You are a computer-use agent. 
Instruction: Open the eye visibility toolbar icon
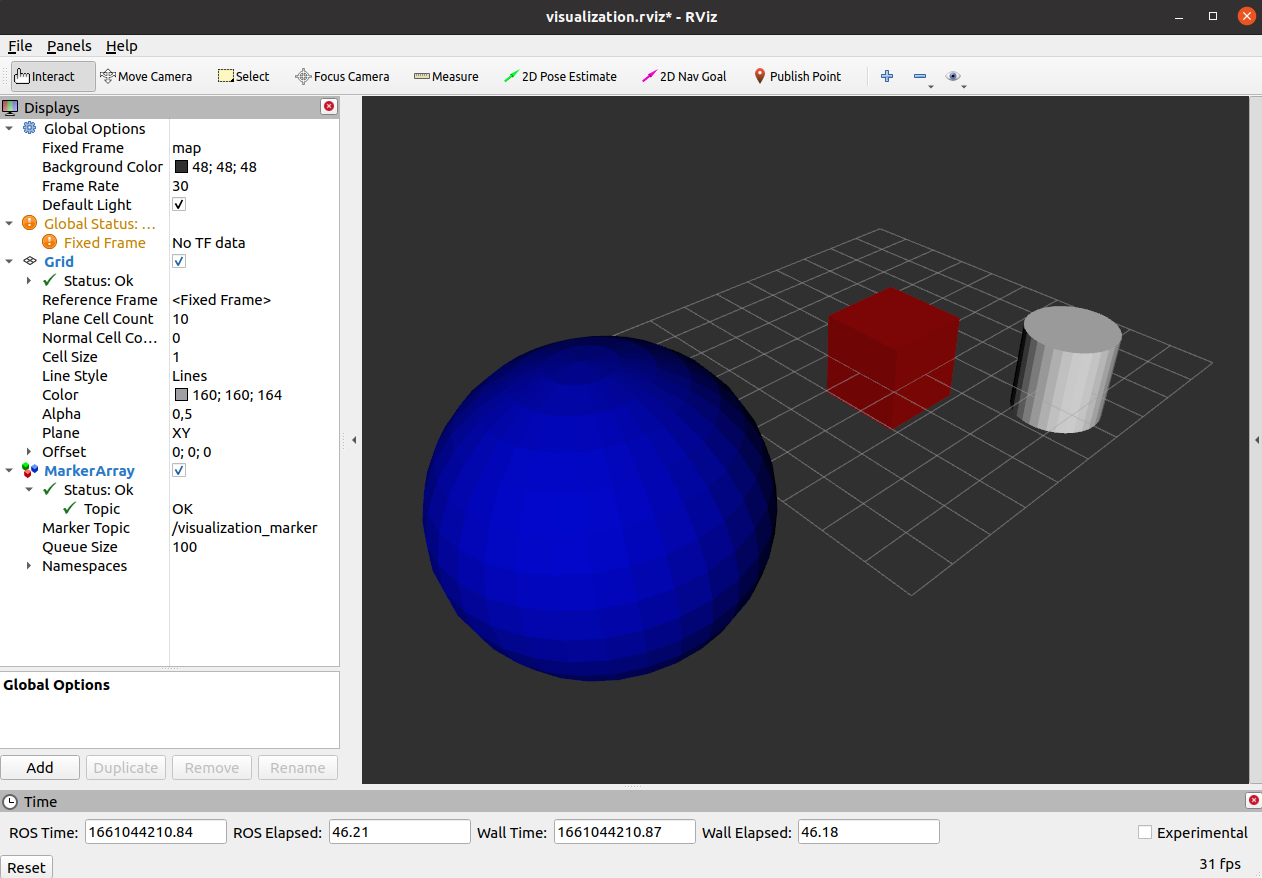point(953,76)
